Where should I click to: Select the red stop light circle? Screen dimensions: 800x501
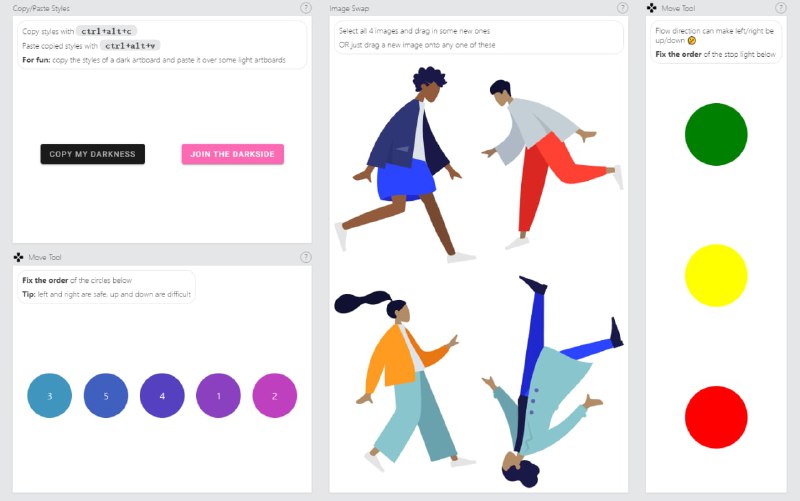[716, 417]
